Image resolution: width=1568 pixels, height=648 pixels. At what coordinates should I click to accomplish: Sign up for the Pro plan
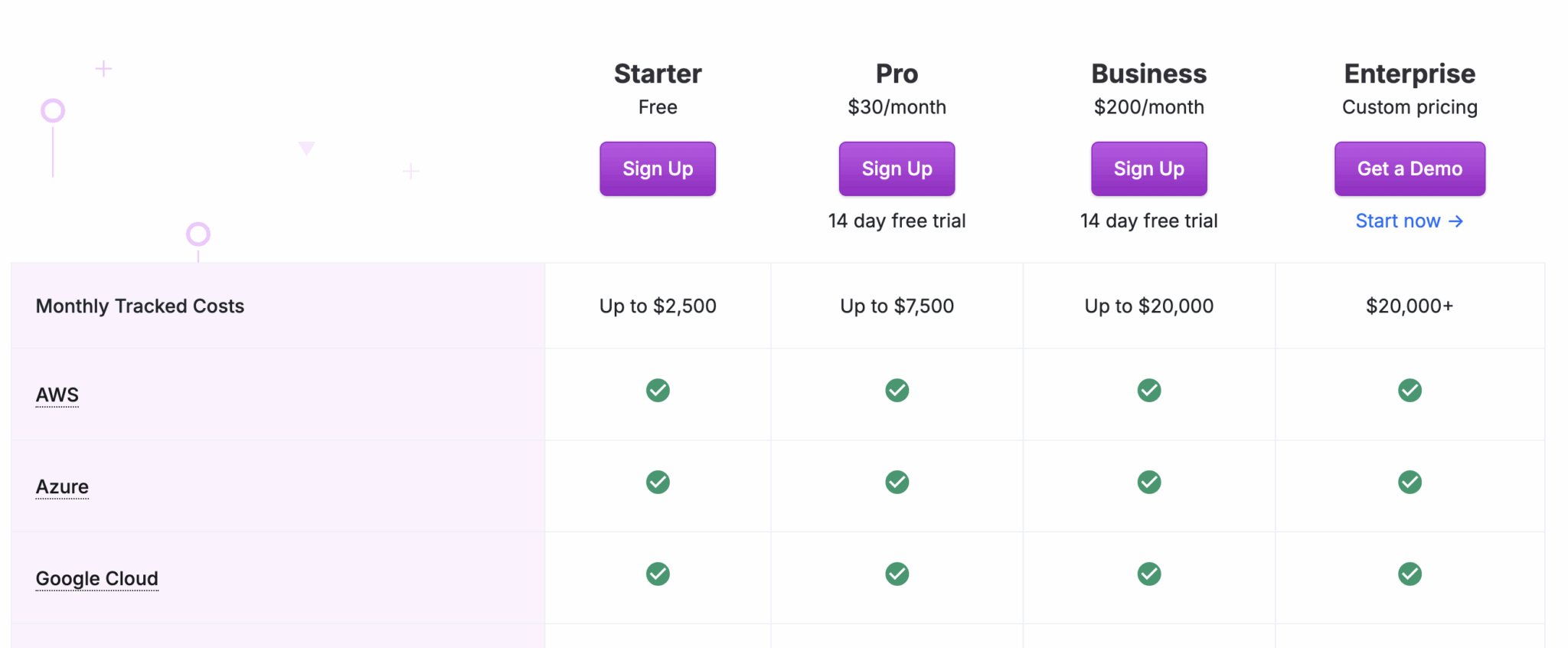click(897, 169)
